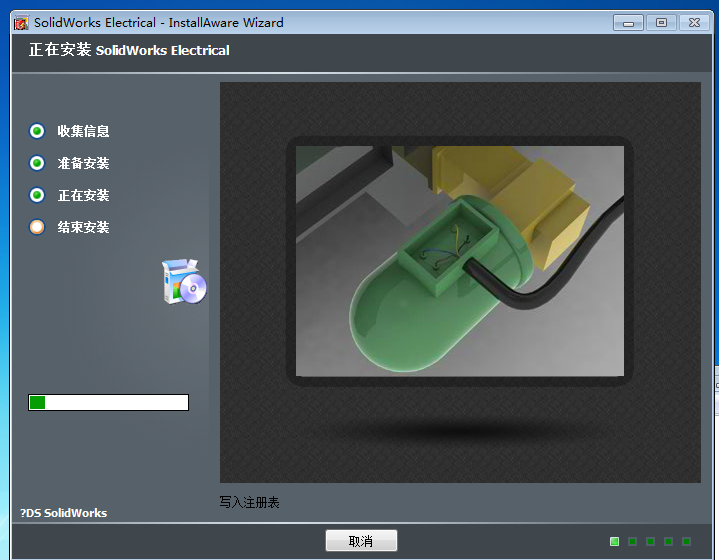
Task: Select the 结束安装 step radio indicator
Action: [37, 227]
